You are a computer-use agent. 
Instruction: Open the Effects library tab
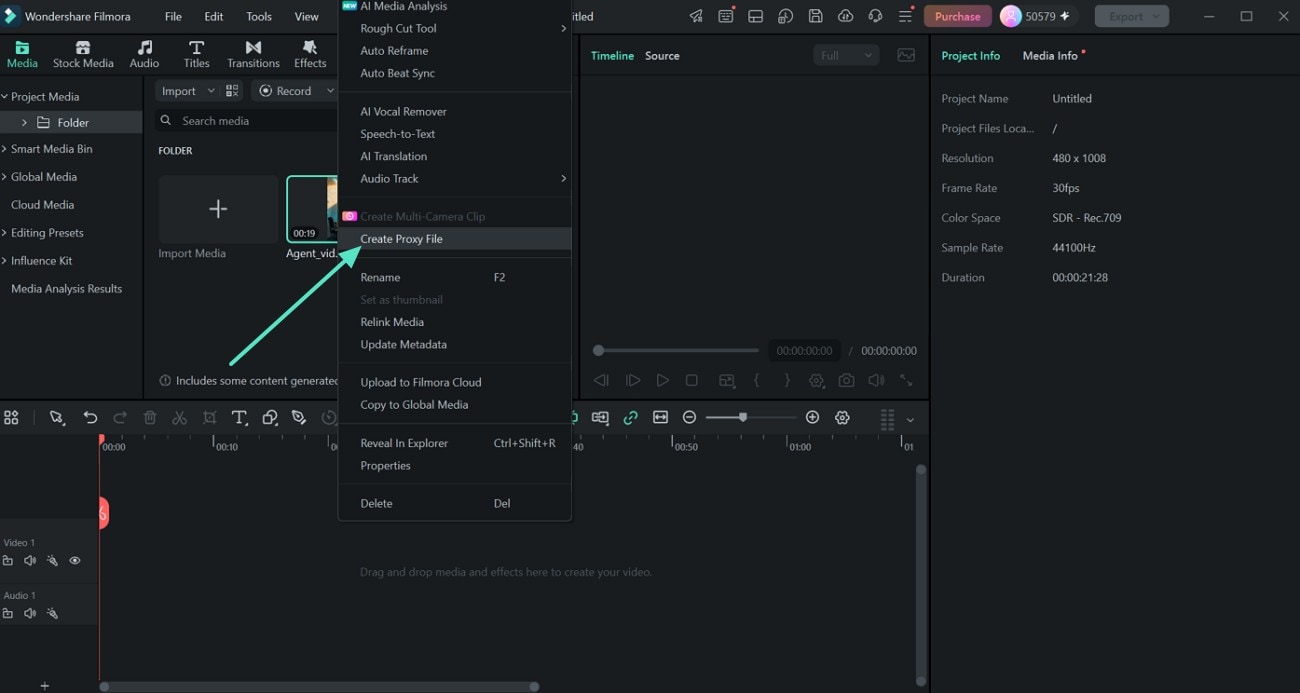[310, 55]
